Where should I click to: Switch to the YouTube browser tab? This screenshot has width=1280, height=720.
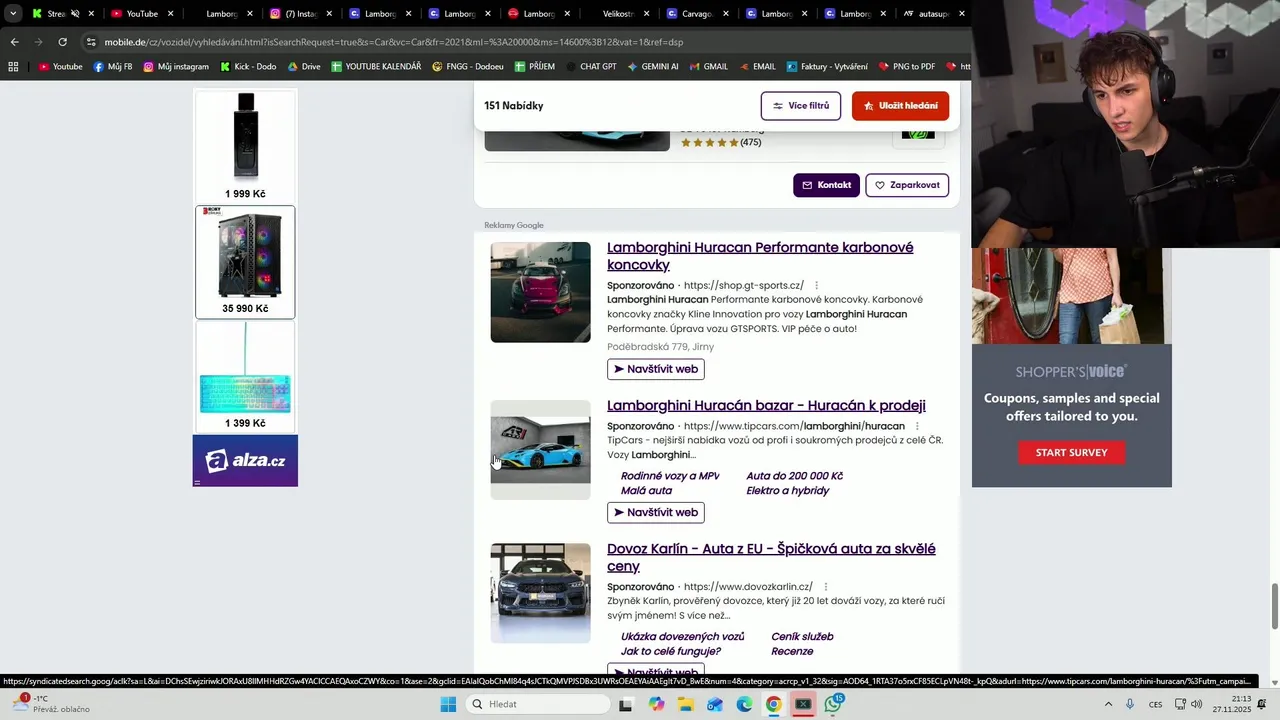[141, 14]
